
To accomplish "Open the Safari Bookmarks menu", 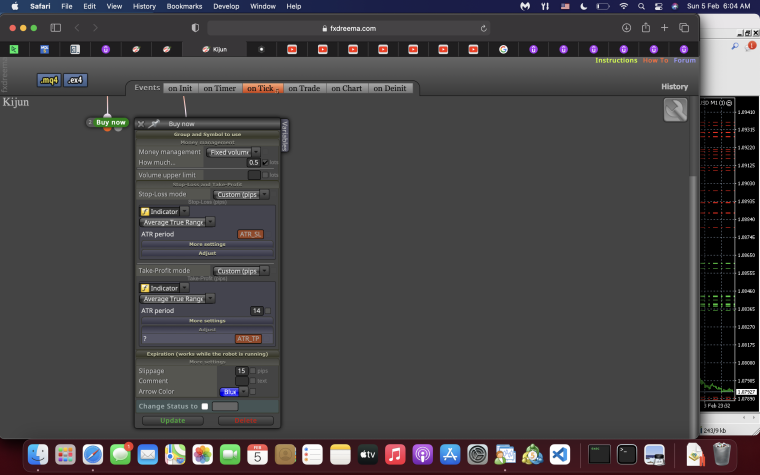I will tap(184, 6).
